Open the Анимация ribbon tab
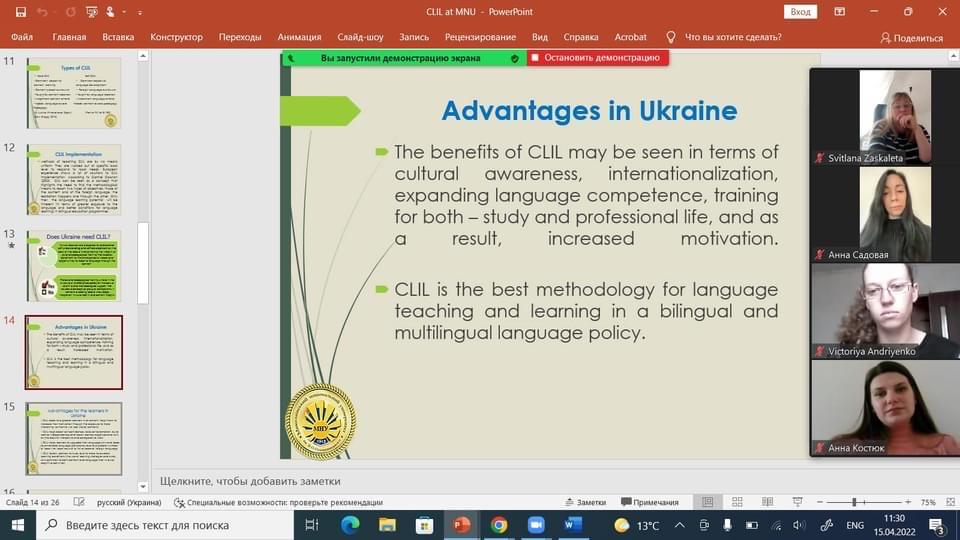This screenshot has width=960, height=540. 299,37
